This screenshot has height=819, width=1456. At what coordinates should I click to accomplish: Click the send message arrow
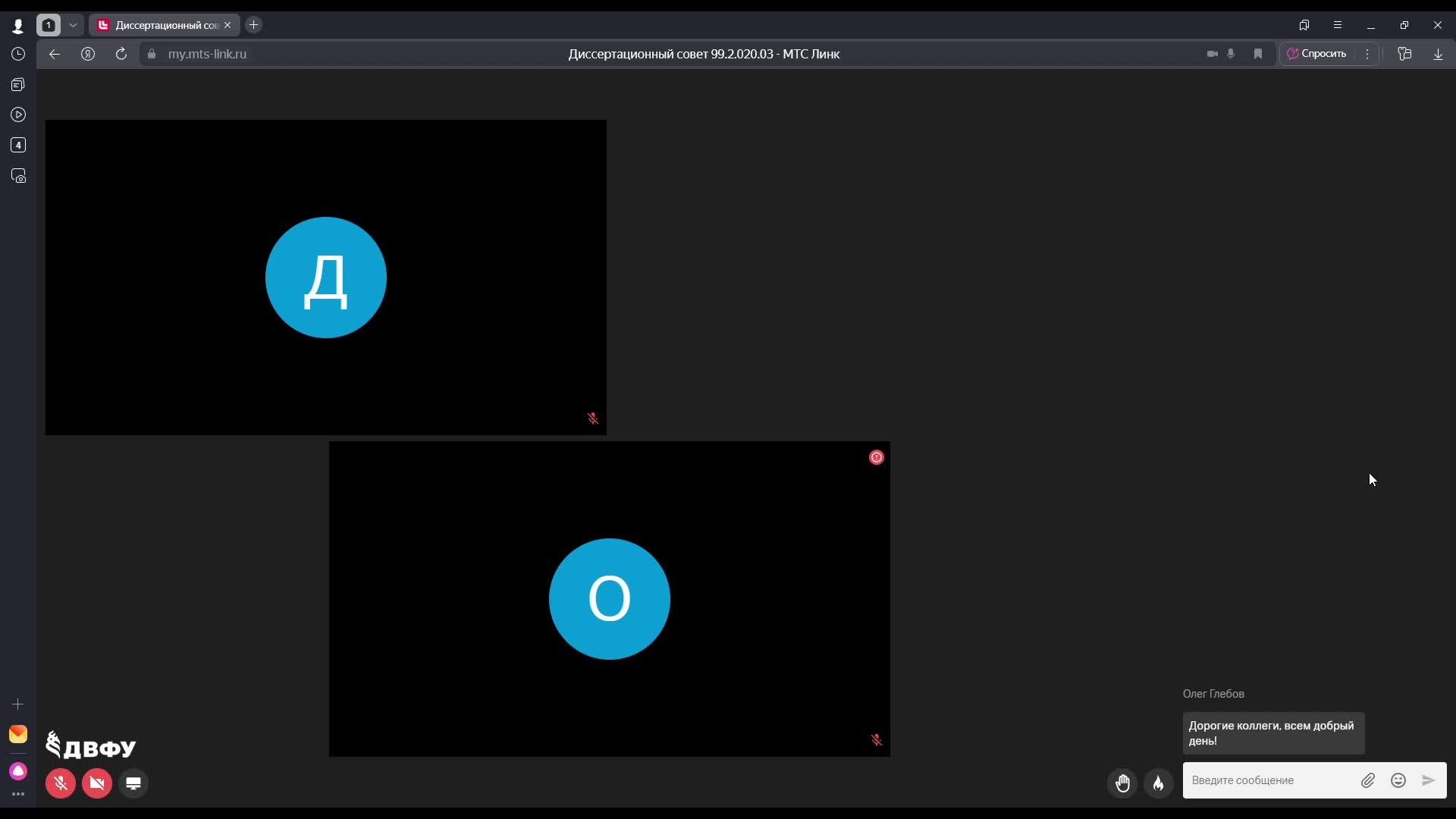pos(1428,780)
